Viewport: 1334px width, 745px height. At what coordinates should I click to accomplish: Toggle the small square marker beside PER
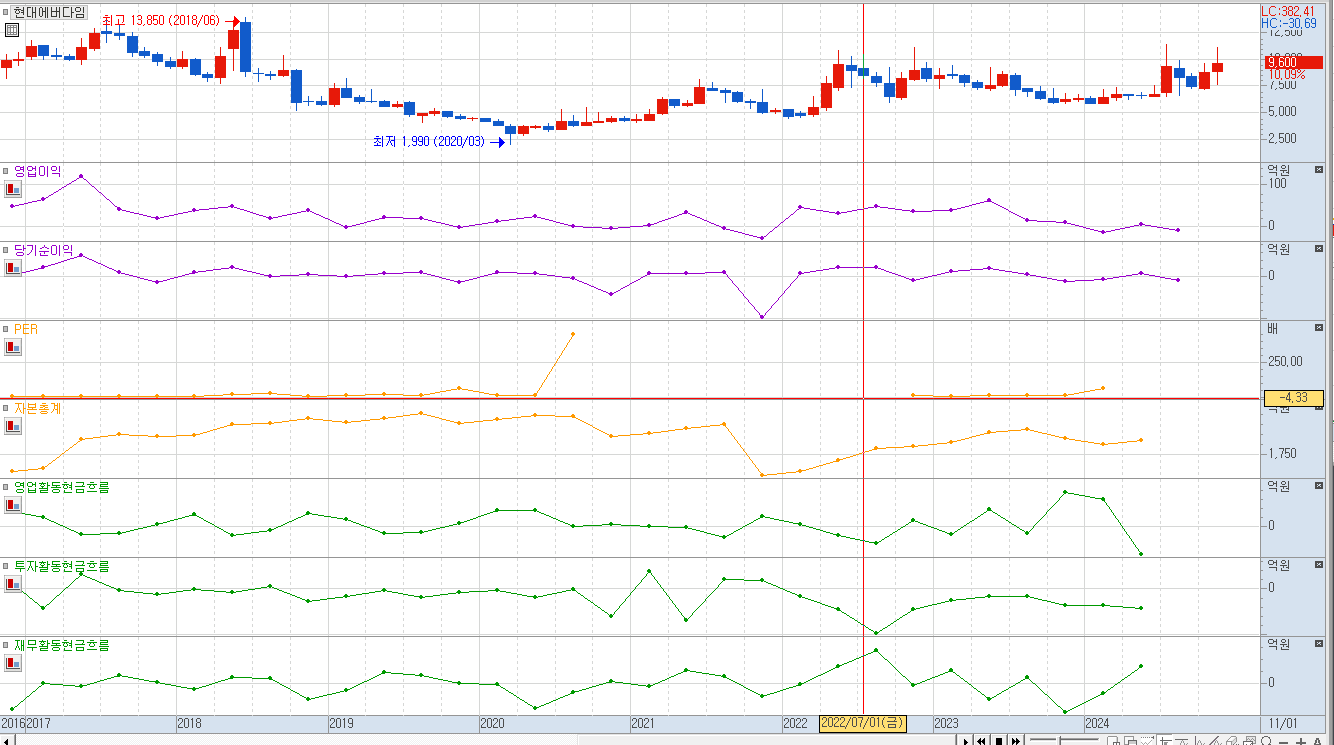pos(5,329)
